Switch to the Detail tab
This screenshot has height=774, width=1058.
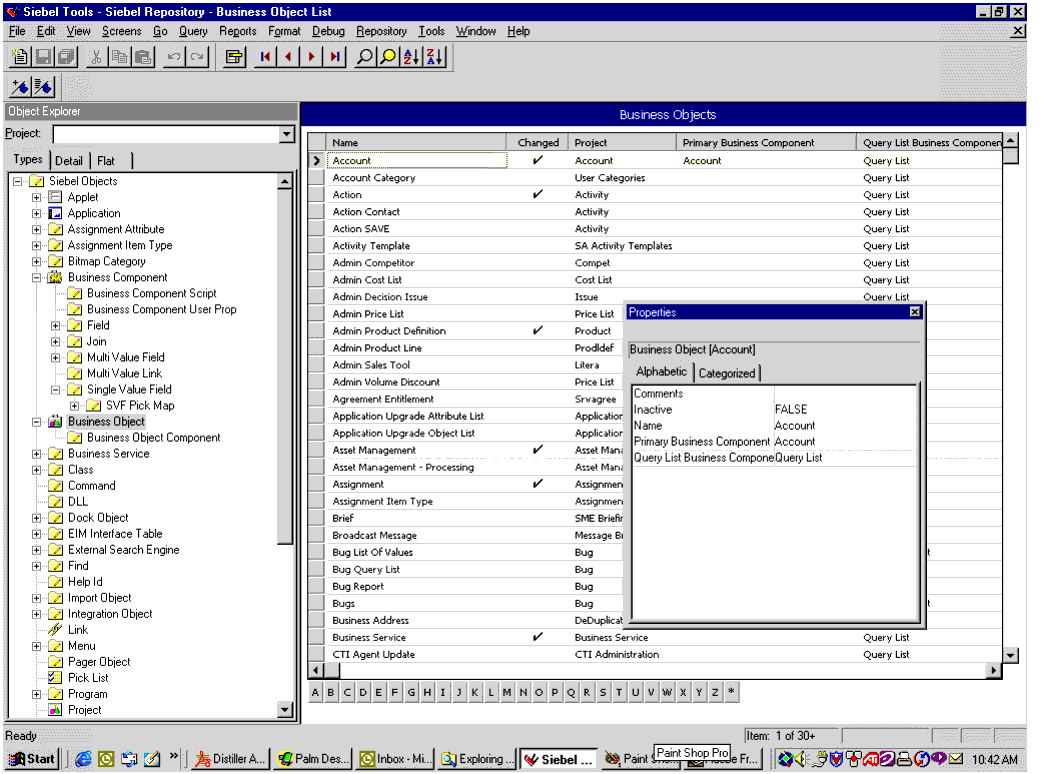coord(69,161)
